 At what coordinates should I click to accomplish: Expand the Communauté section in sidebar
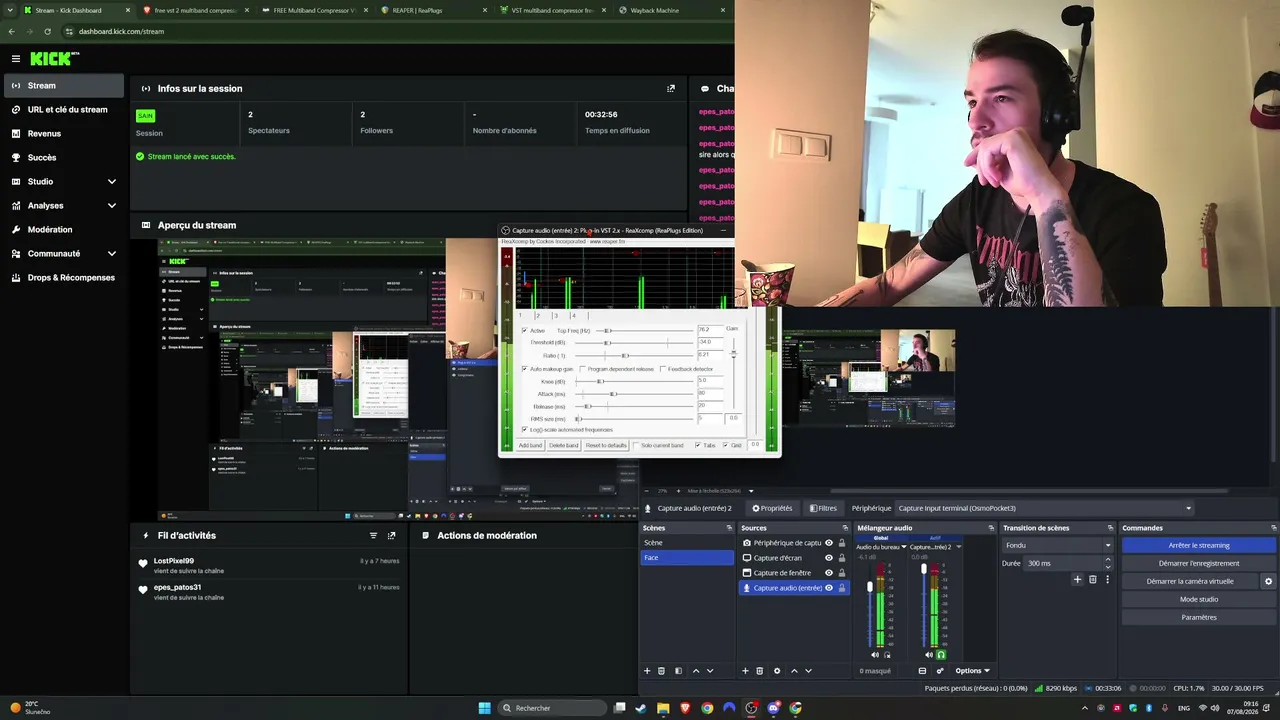point(112,253)
